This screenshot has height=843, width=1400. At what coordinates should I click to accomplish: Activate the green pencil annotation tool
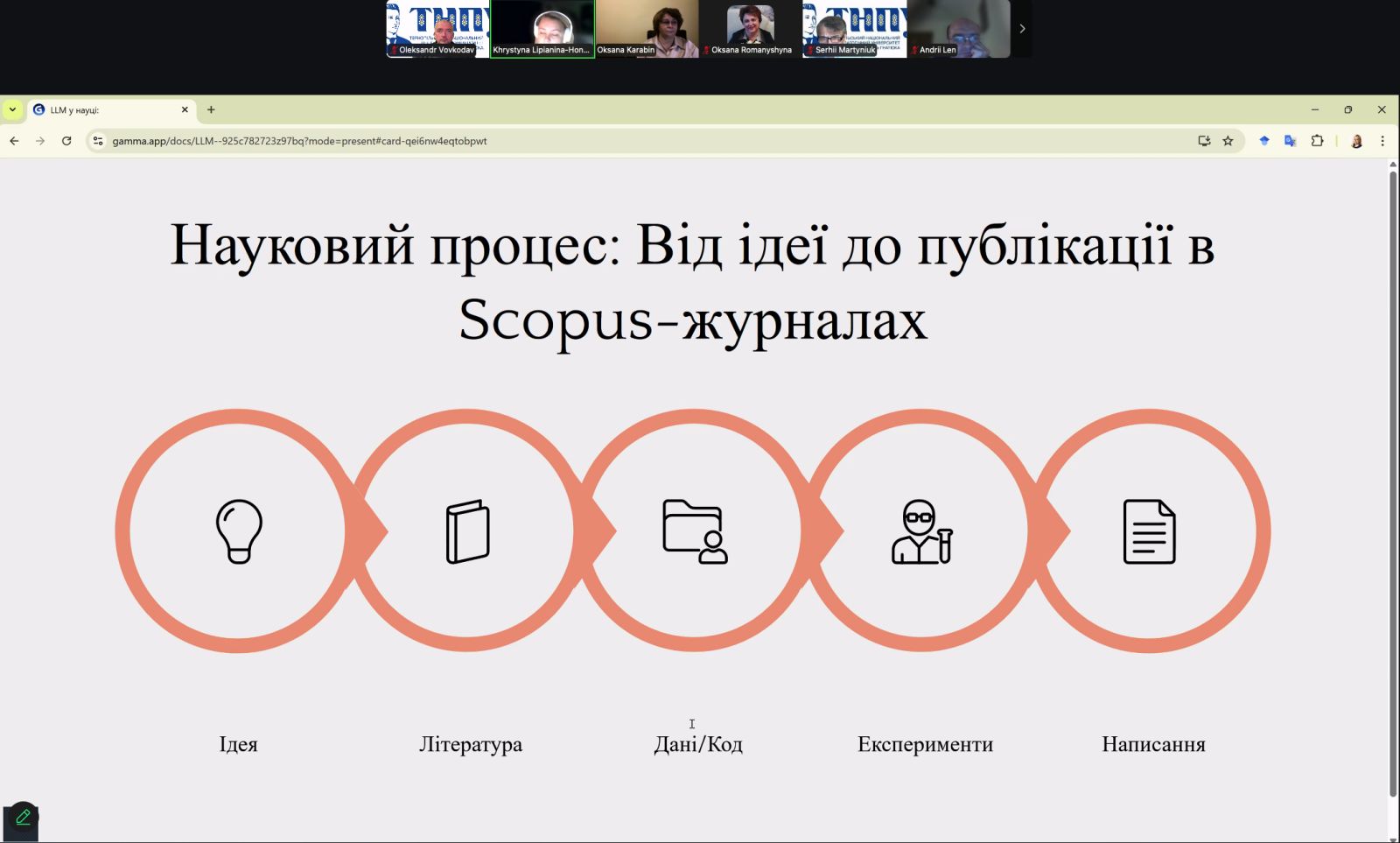pos(23,817)
